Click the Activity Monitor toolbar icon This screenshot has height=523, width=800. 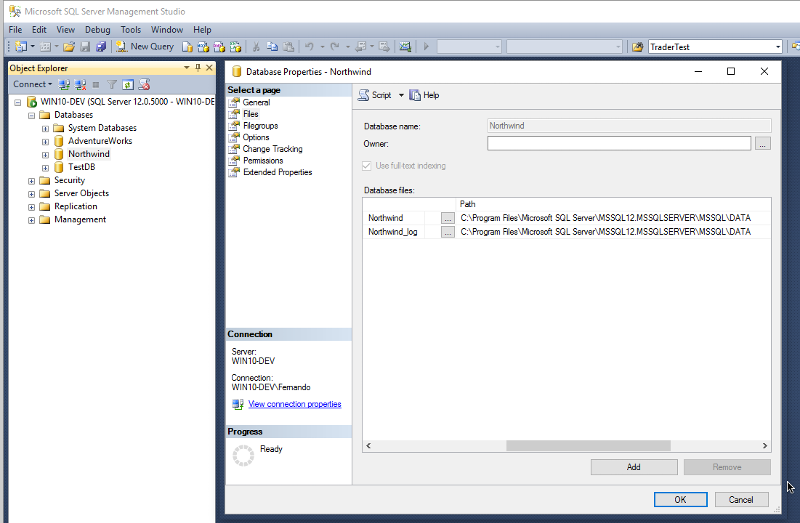coord(405,47)
